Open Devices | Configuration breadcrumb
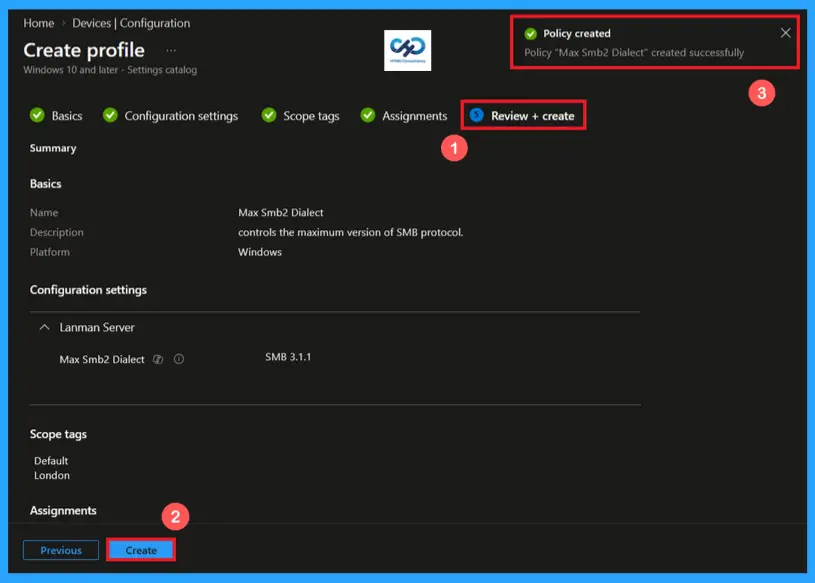The height and width of the screenshot is (583, 815). pos(131,23)
